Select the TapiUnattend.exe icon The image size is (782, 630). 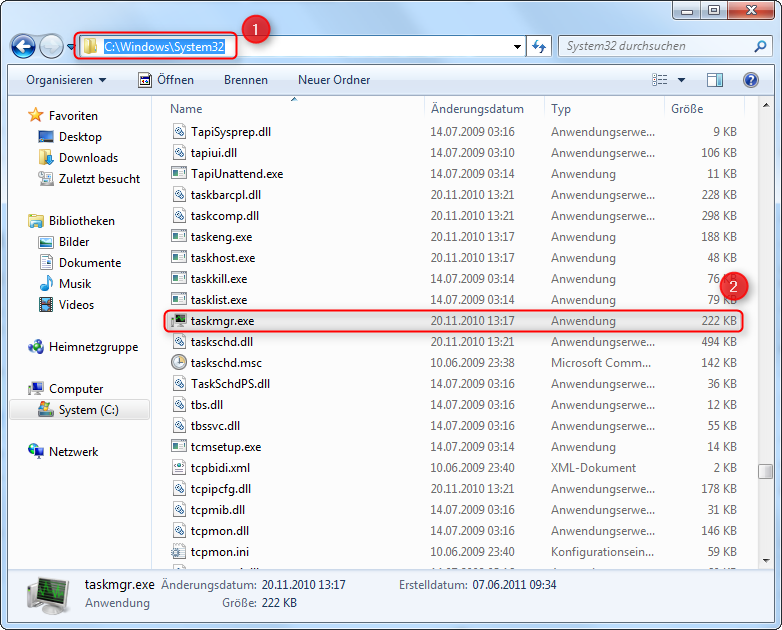pos(179,174)
